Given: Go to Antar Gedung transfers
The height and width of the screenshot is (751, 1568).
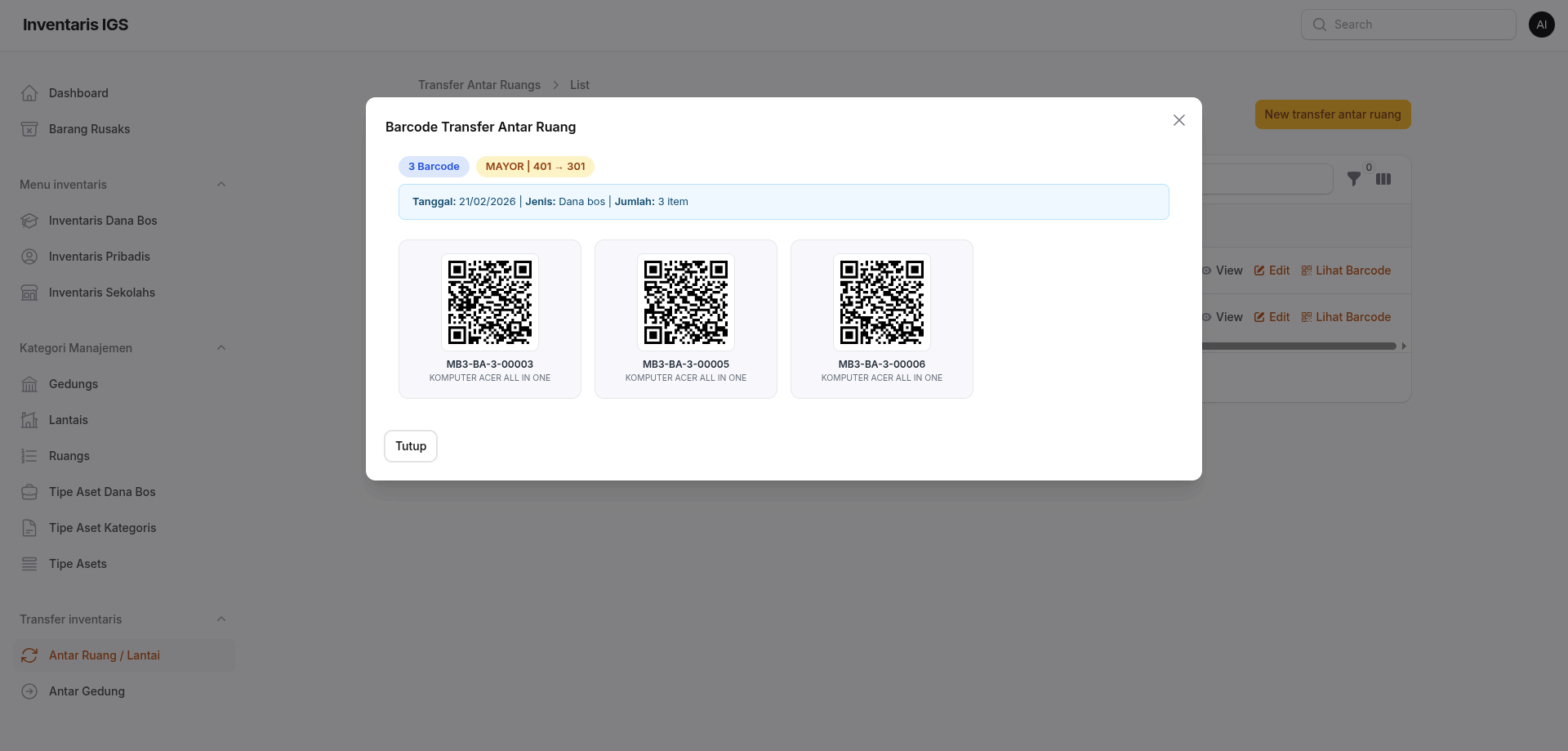Looking at the screenshot, I should (124, 691).
